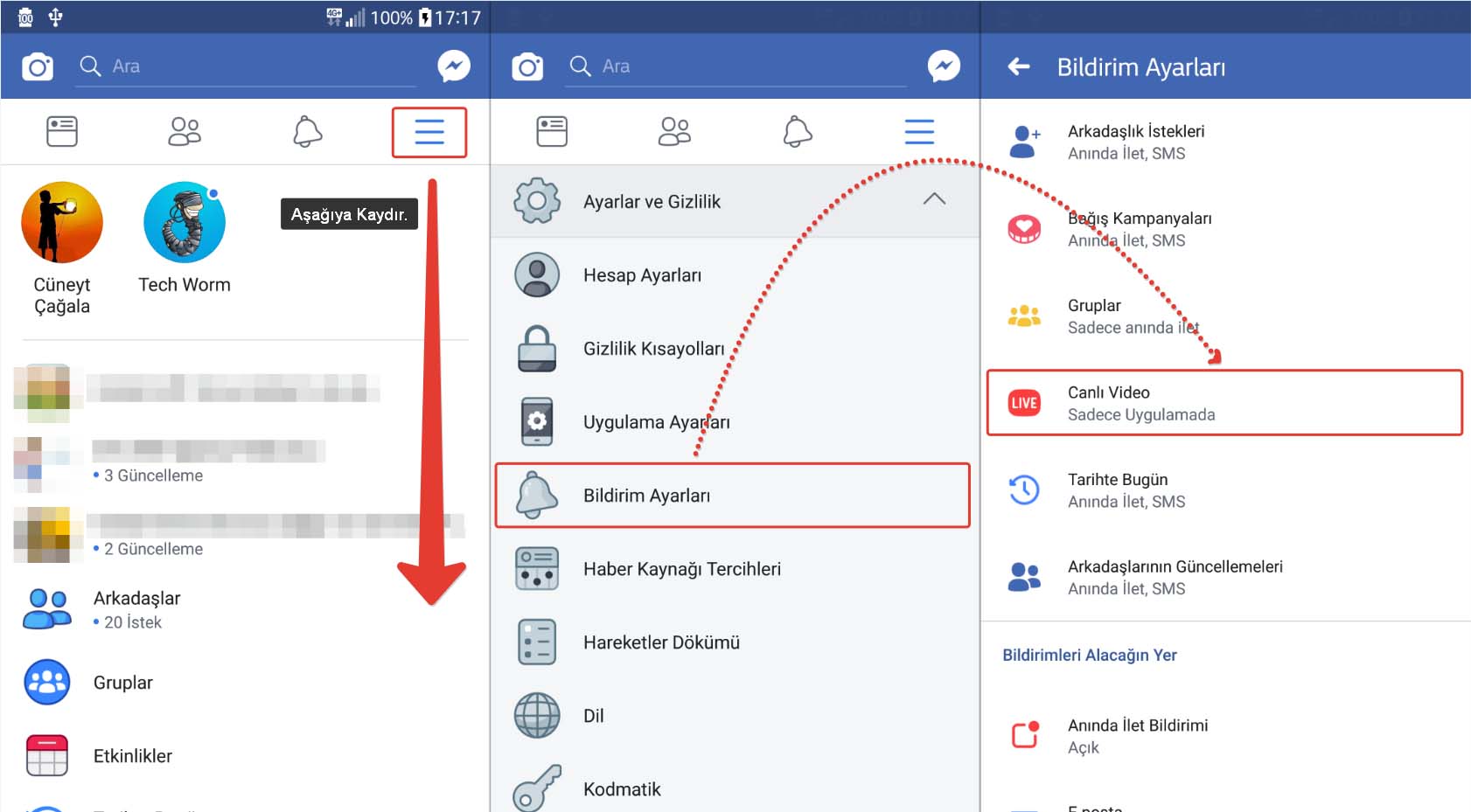Collapse the Ayarlar ve Gizlilik section
Image resolution: width=1471 pixels, height=812 pixels.
pos(934,199)
